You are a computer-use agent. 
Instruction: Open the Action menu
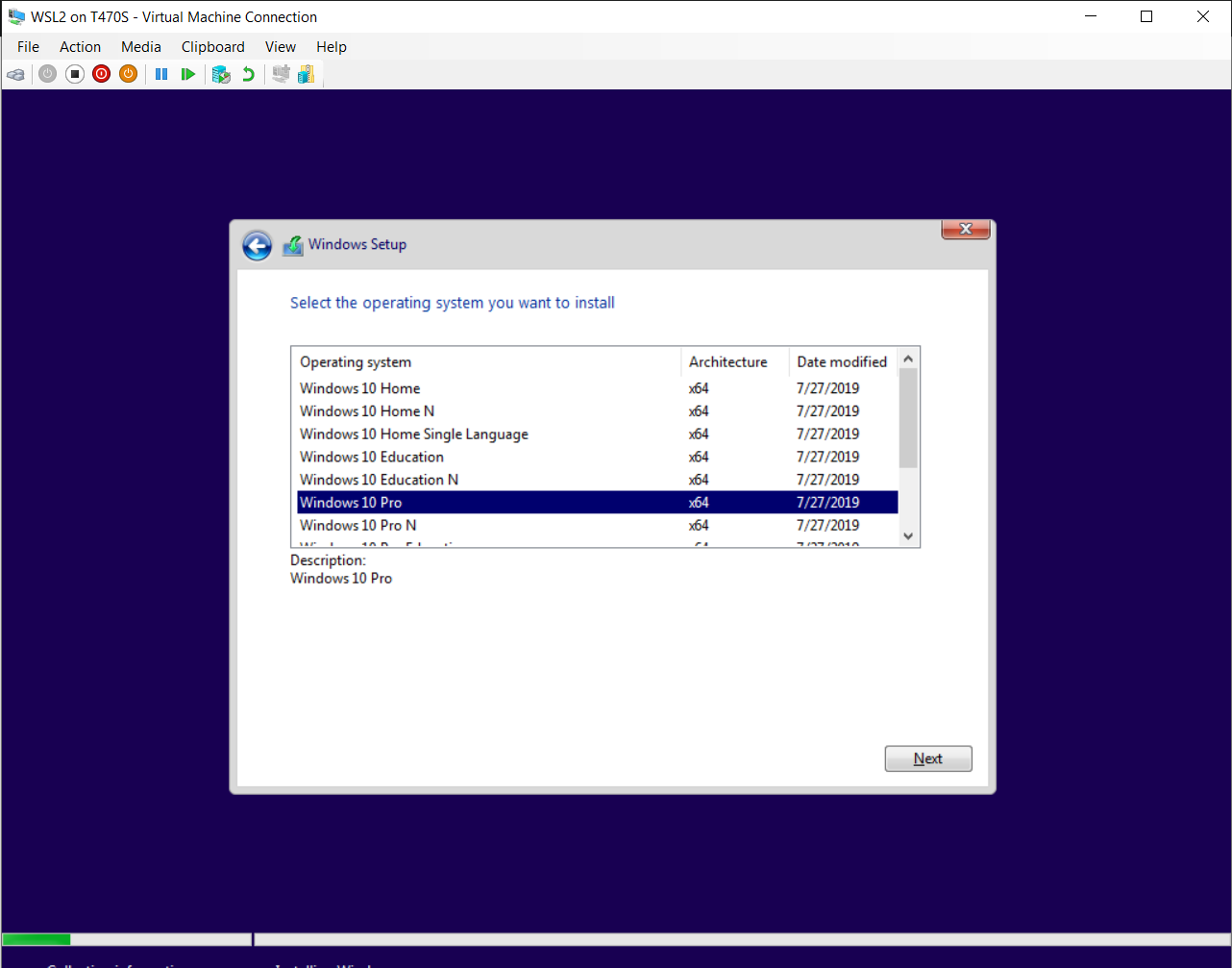(x=80, y=46)
